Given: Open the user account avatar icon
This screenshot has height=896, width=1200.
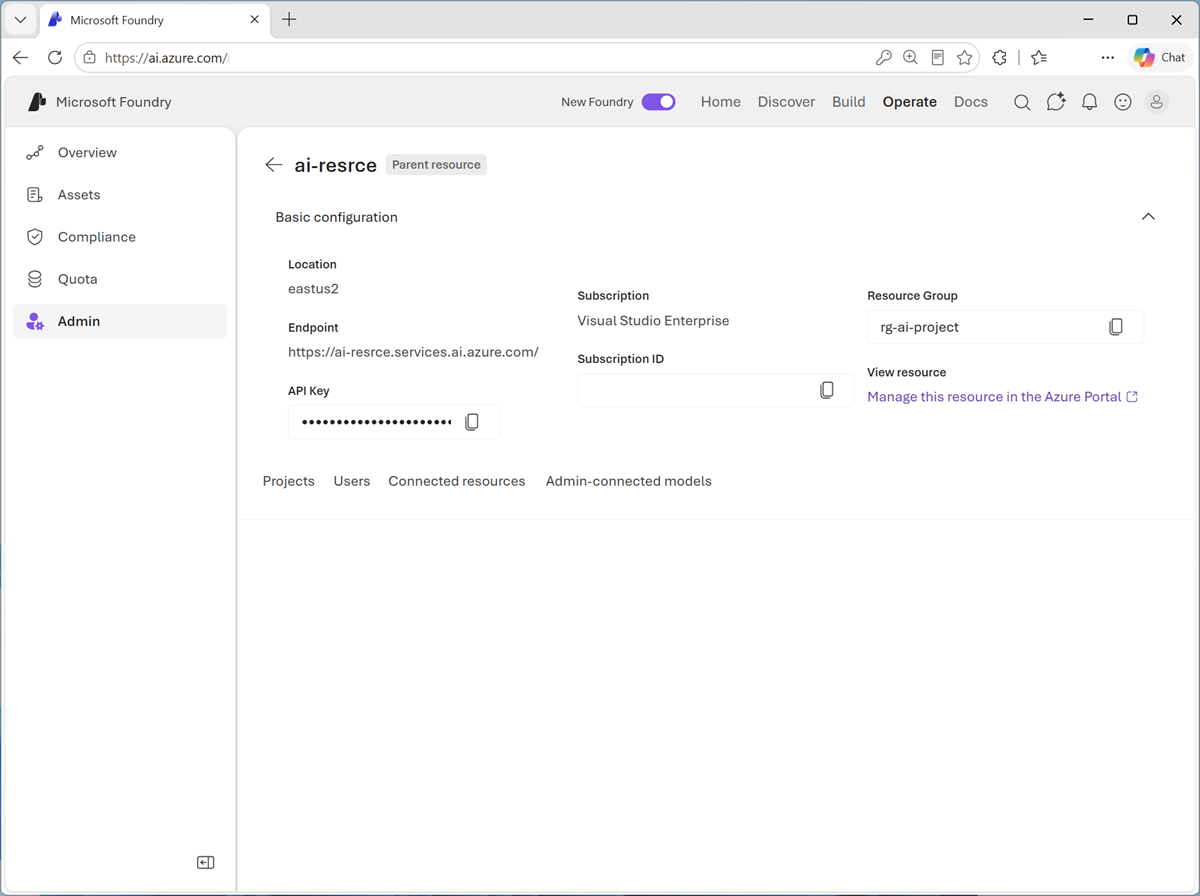Looking at the screenshot, I should (1156, 102).
